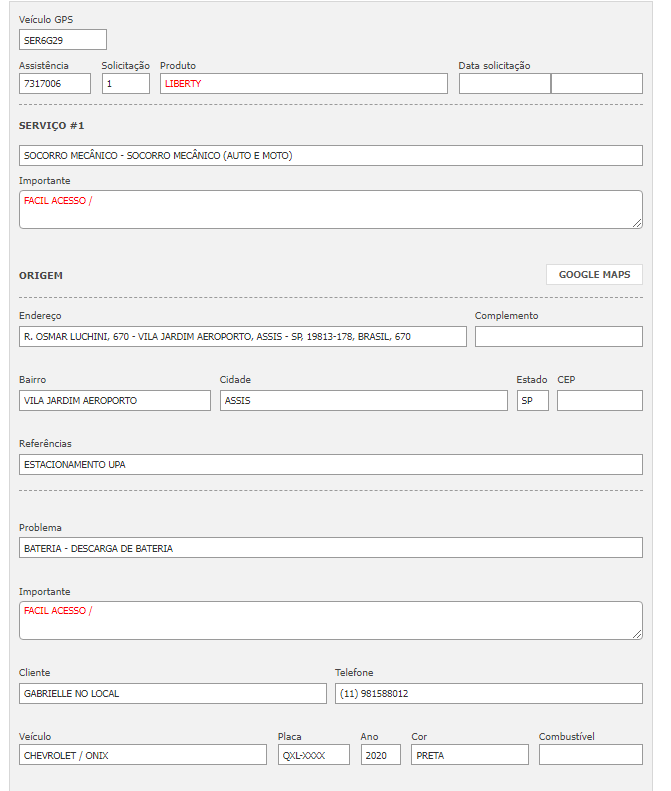671x791 pixels.
Task: Click the Cidade field containing ASSIS
Action: tap(364, 401)
